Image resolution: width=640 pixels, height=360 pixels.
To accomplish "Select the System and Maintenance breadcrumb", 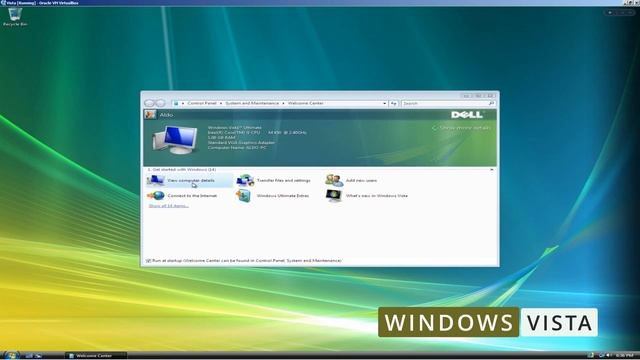I will point(252,104).
